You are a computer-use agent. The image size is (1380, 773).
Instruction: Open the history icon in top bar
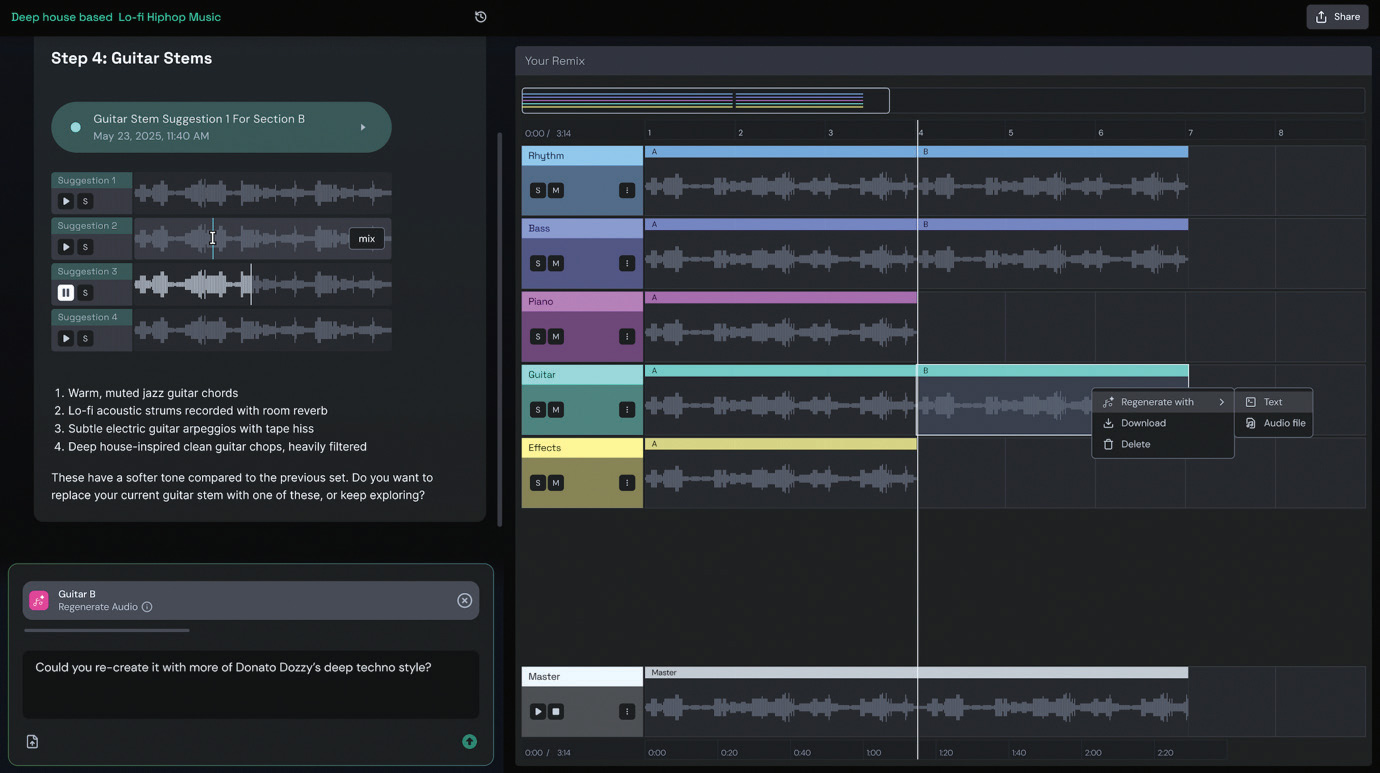click(481, 17)
